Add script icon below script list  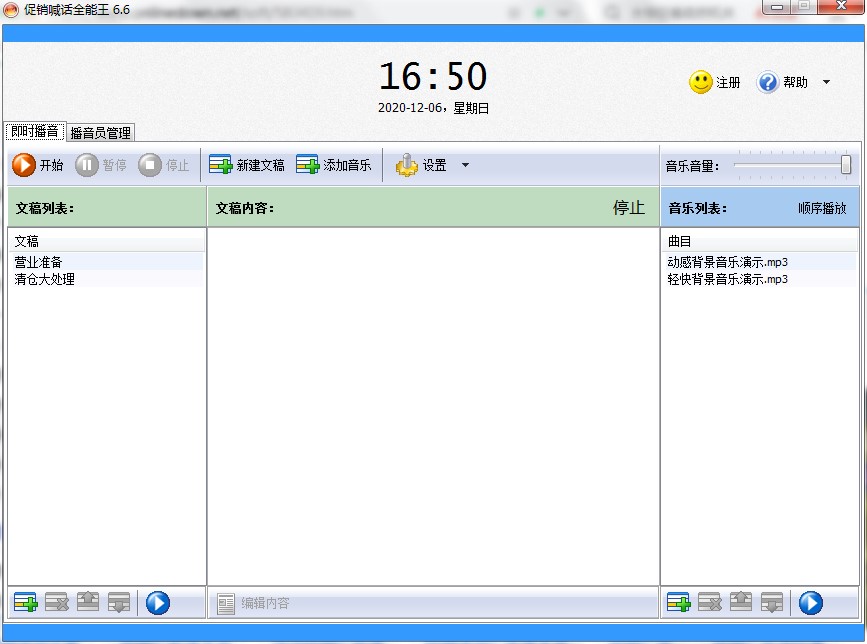[x=25, y=603]
